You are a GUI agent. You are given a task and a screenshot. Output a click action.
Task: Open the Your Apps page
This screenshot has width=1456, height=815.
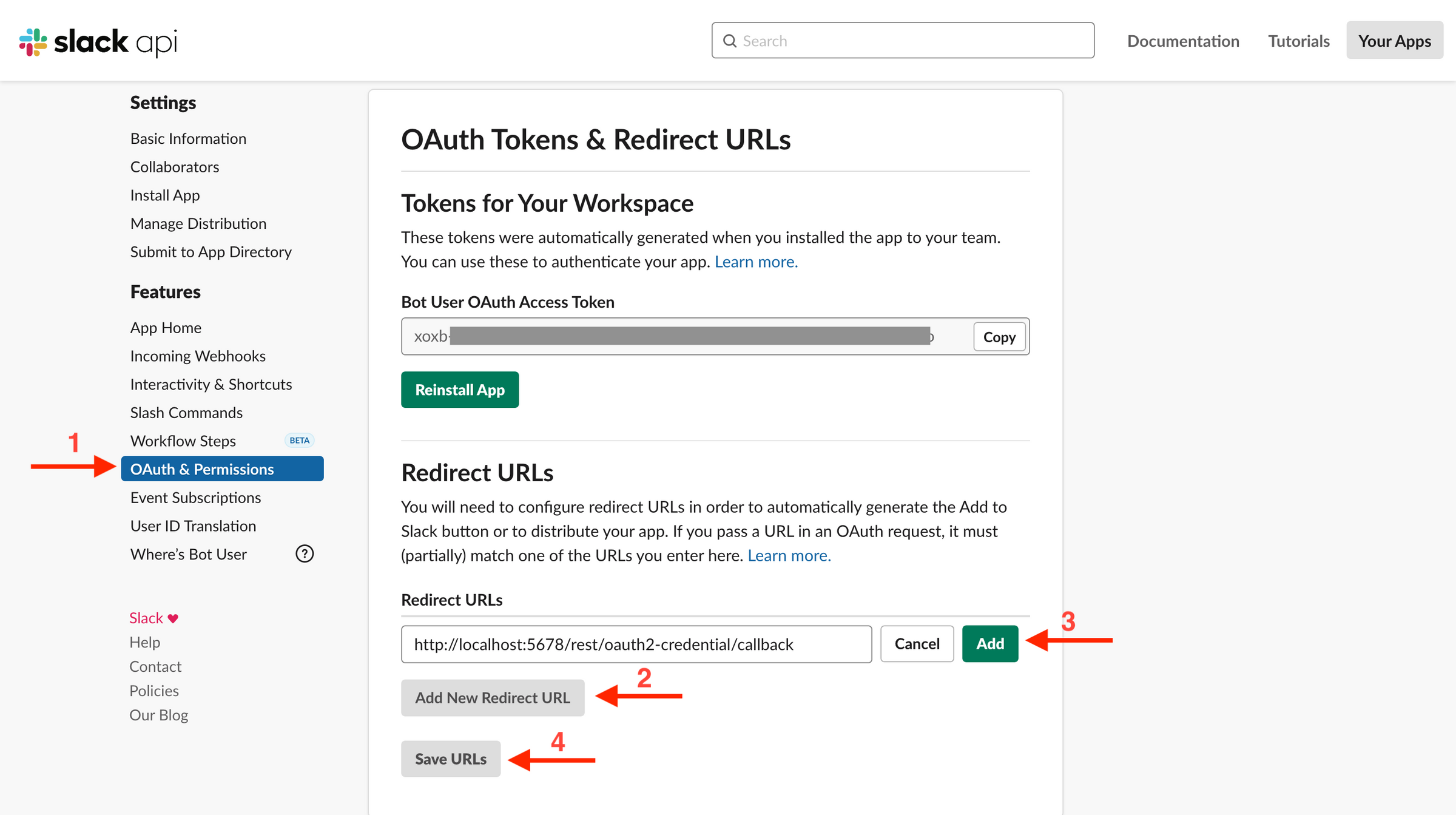click(1394, 40)
